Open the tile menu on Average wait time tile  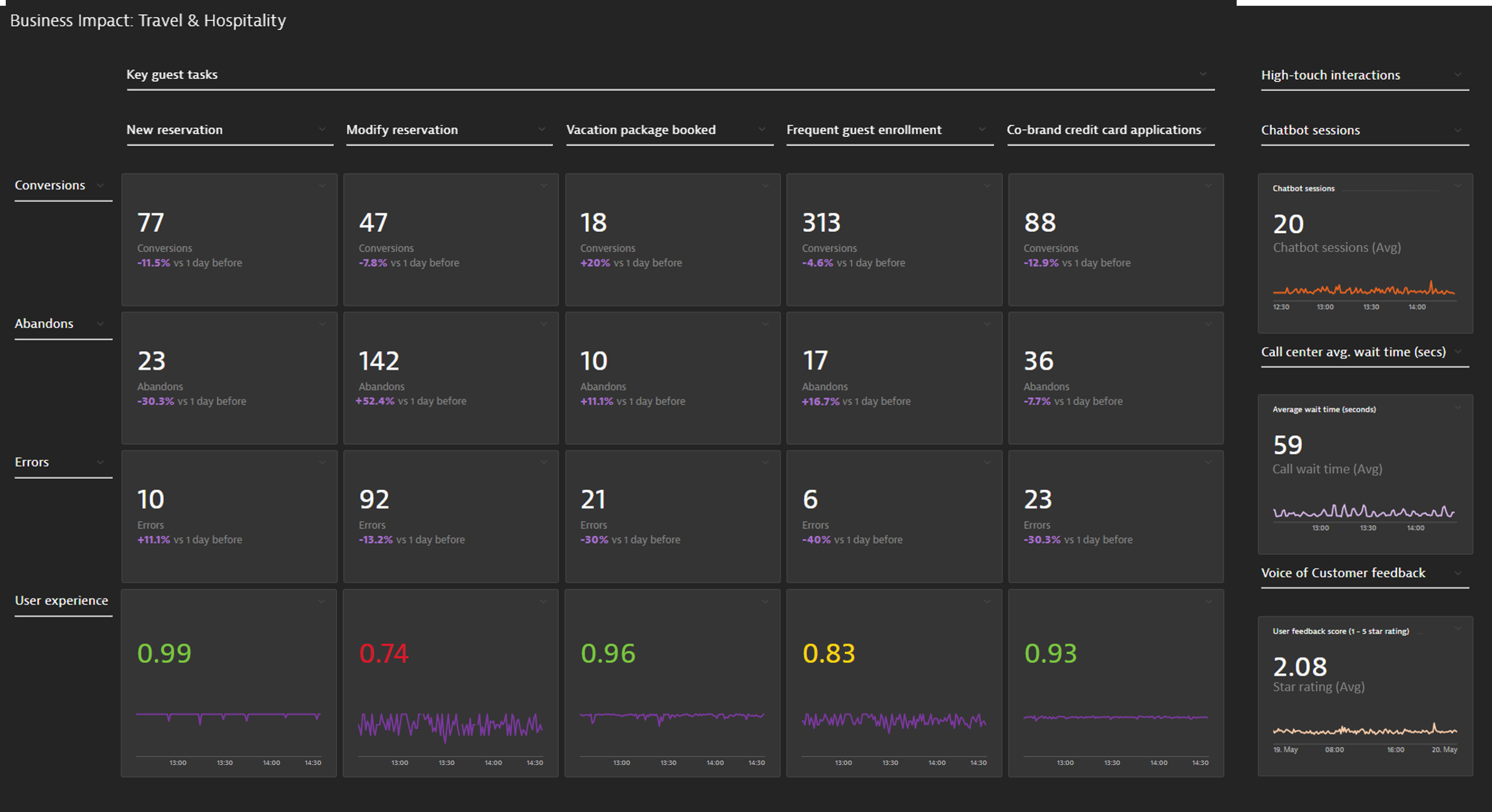(1458, 407)
